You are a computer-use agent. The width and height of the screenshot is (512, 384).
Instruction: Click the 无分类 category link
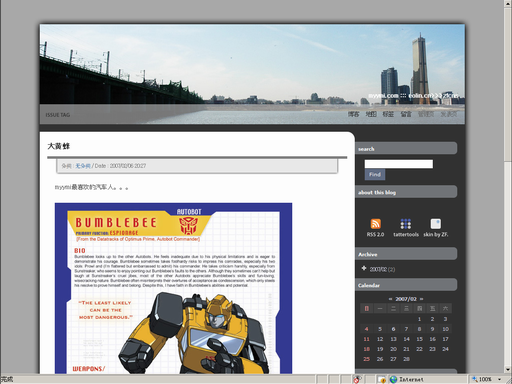point(83,166)
